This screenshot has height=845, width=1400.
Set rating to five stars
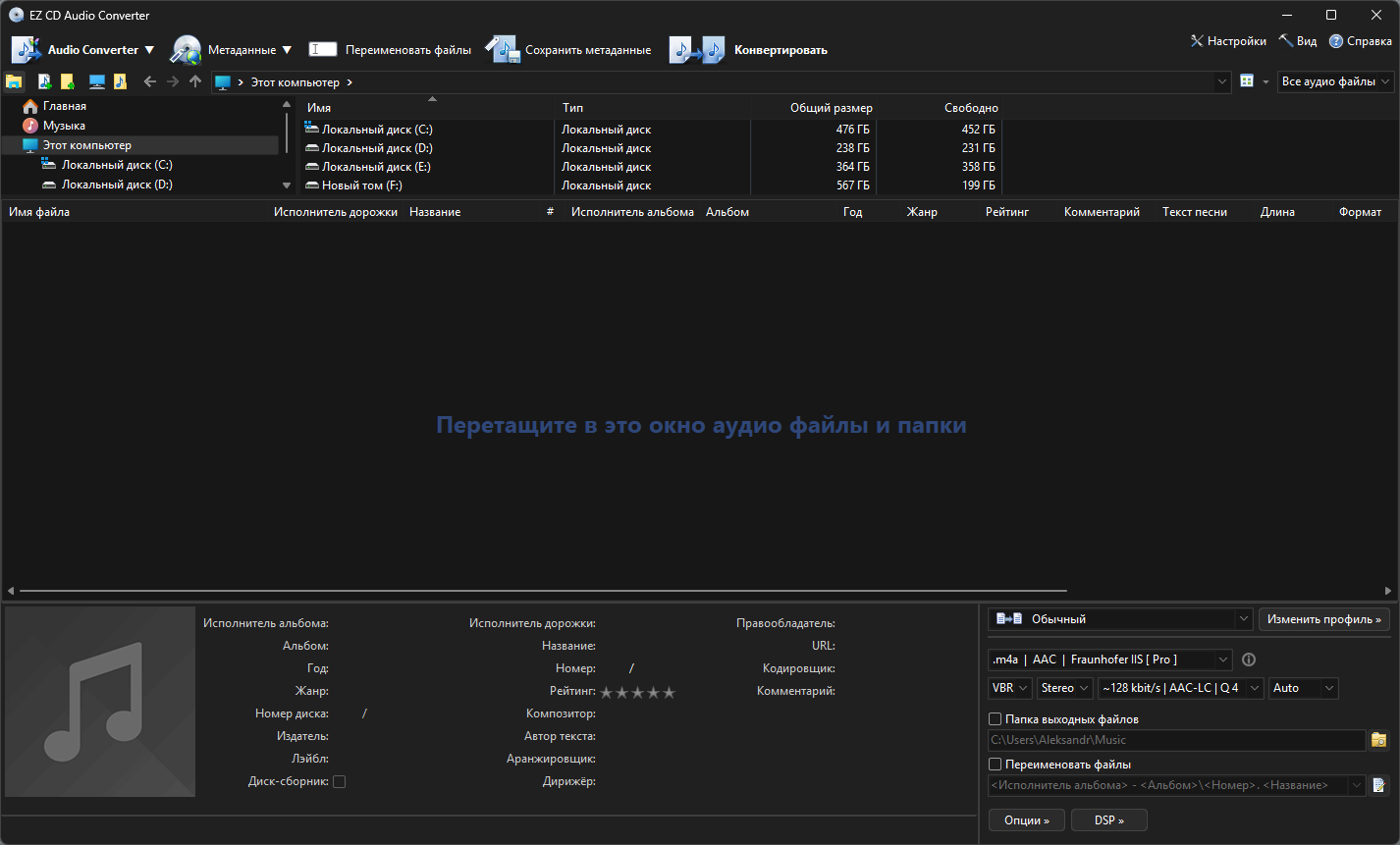coord(670,692)
